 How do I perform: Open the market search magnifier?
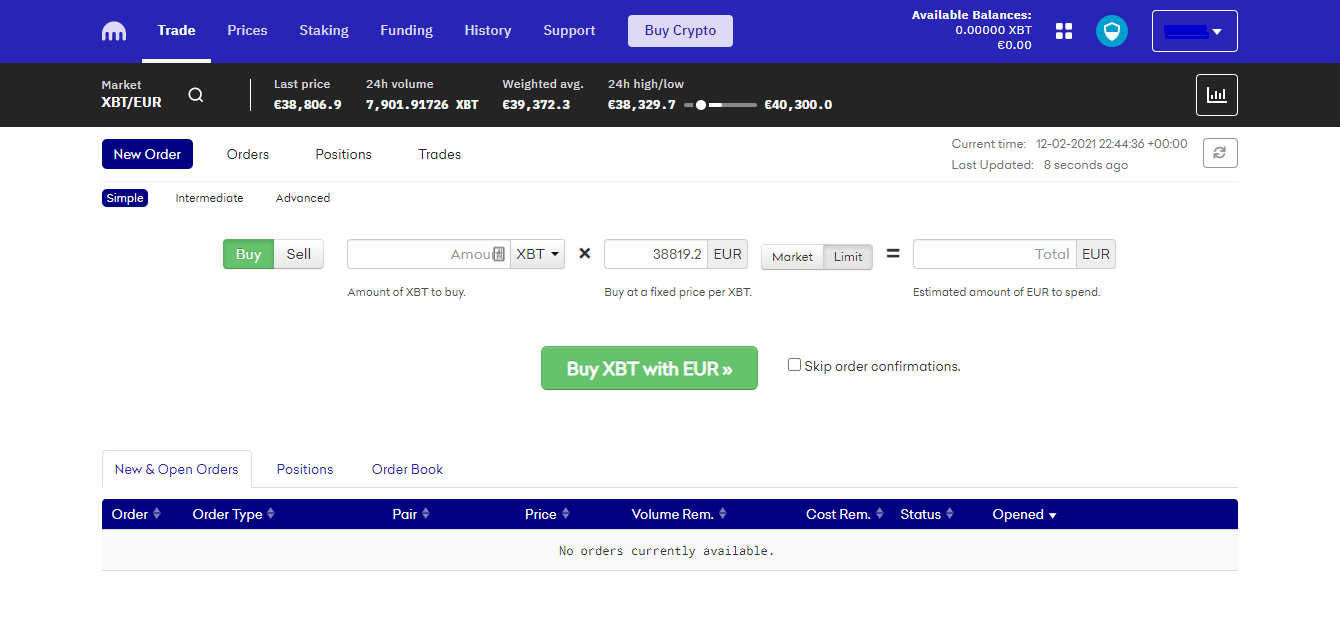click(x=196, y=95)
